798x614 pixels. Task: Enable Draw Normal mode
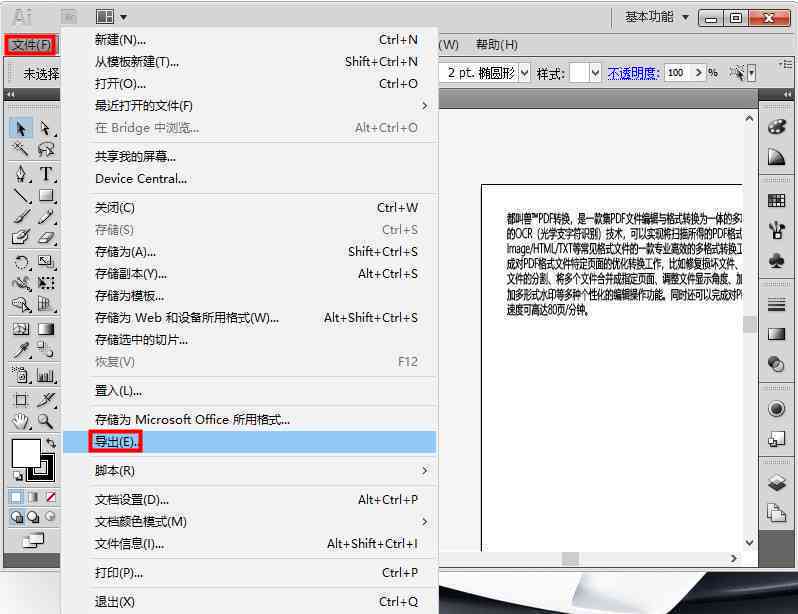point(17,517)
